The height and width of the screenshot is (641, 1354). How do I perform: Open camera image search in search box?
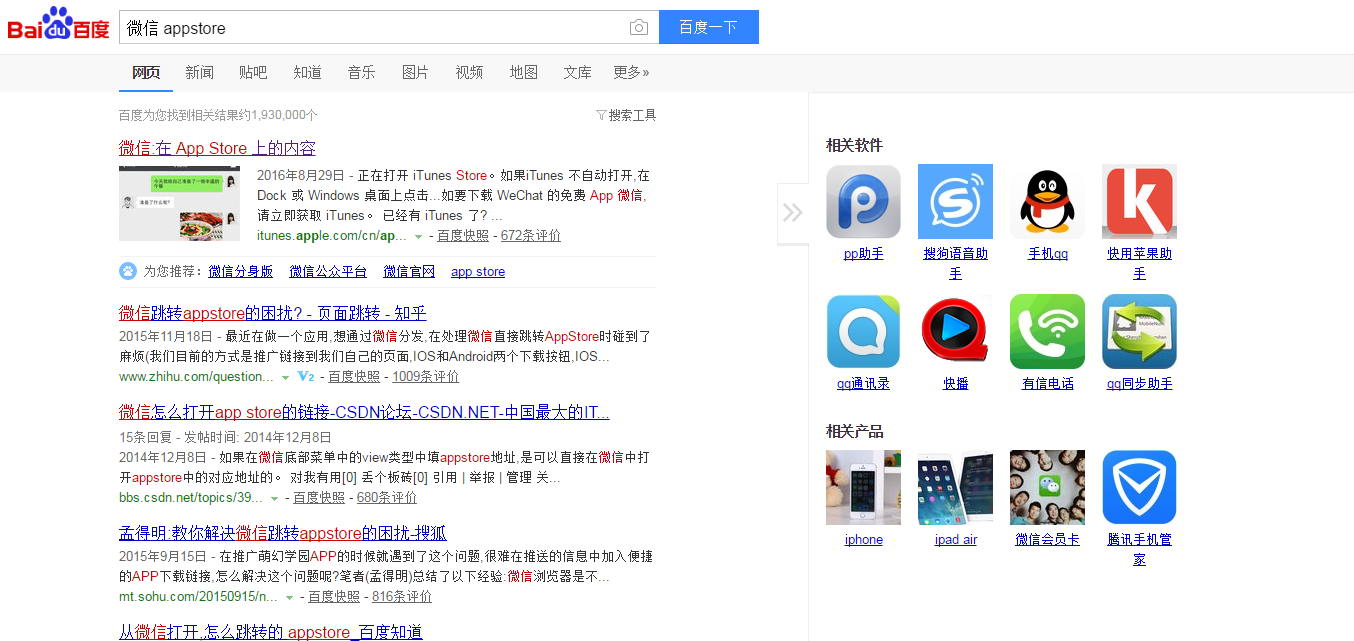639,27
